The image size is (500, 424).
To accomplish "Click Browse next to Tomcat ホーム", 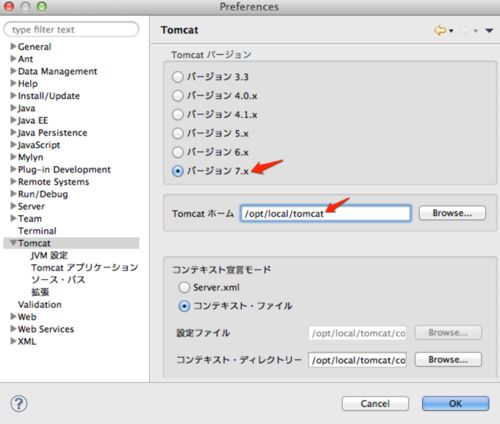I will [452, 213].
